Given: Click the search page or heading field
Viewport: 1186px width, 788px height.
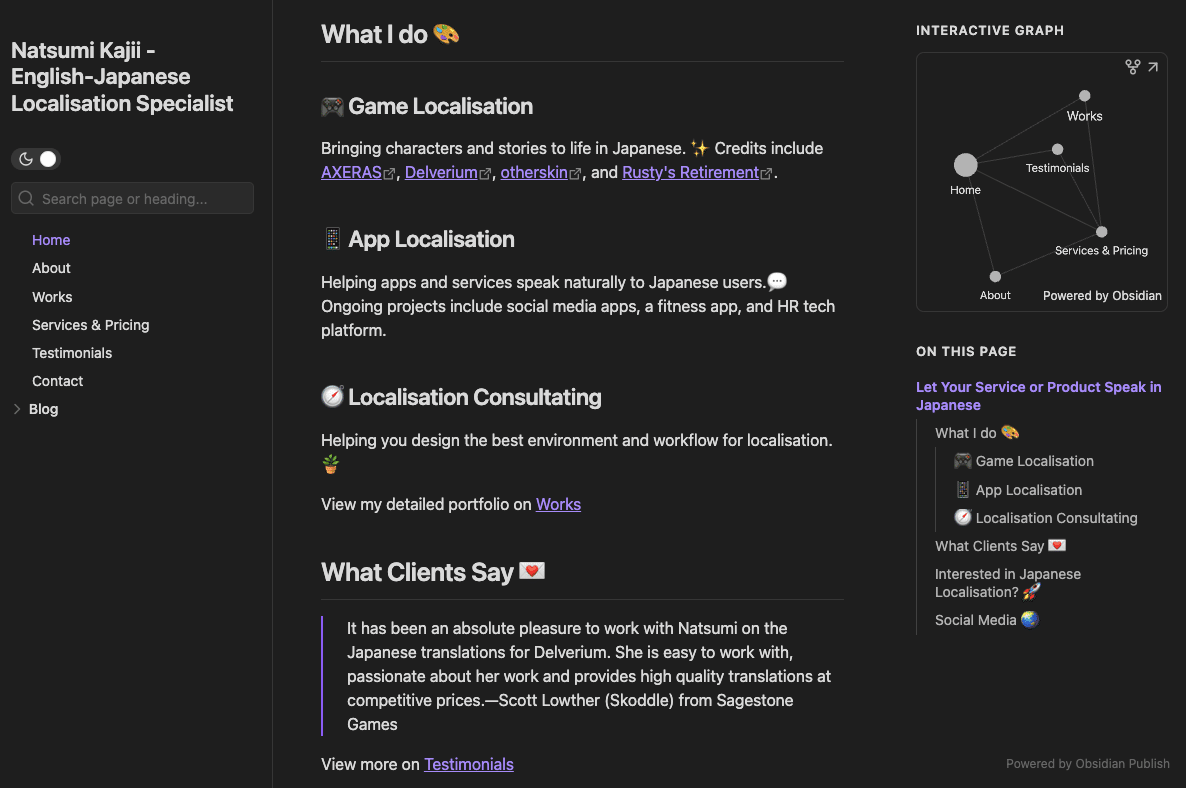Looking at the screenshot, I should point(140,199).
